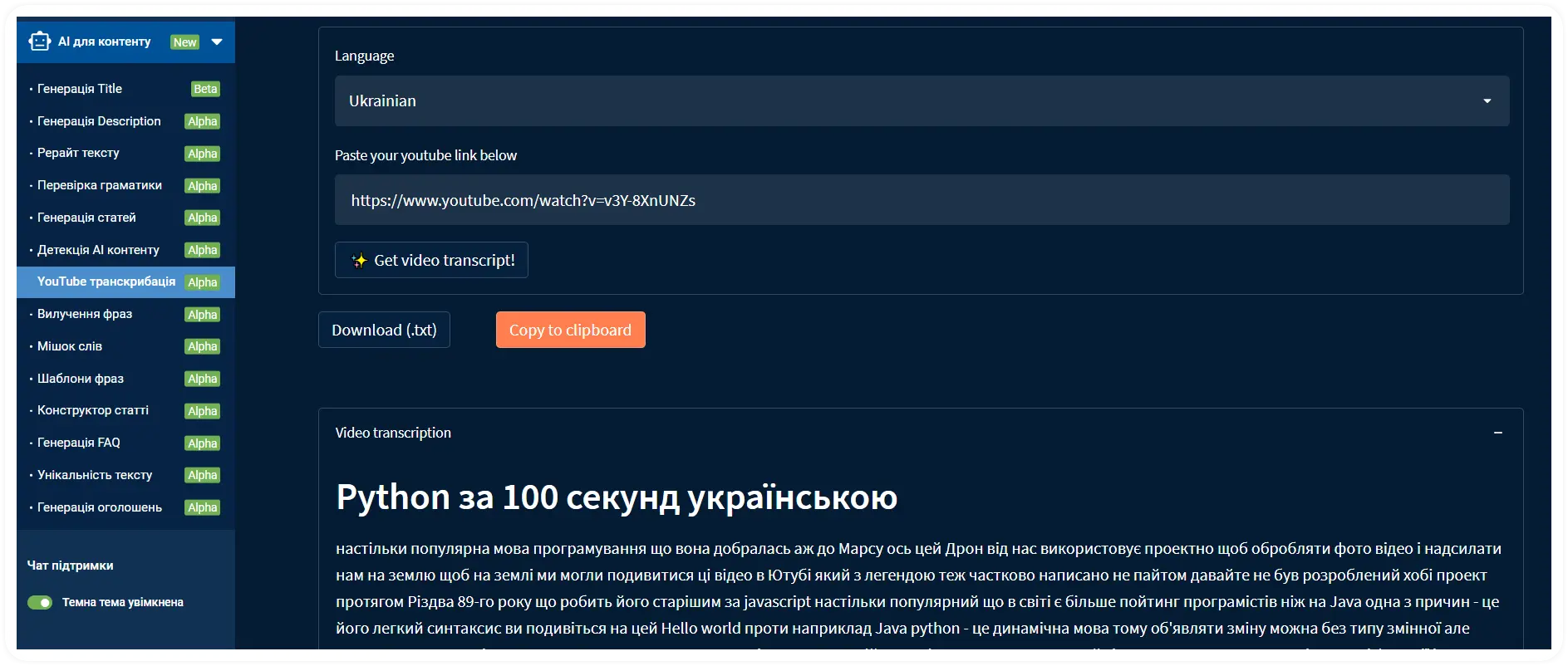1568x666 pixels.
Task: Click the Video transcription header text
Action: point(393,433)
